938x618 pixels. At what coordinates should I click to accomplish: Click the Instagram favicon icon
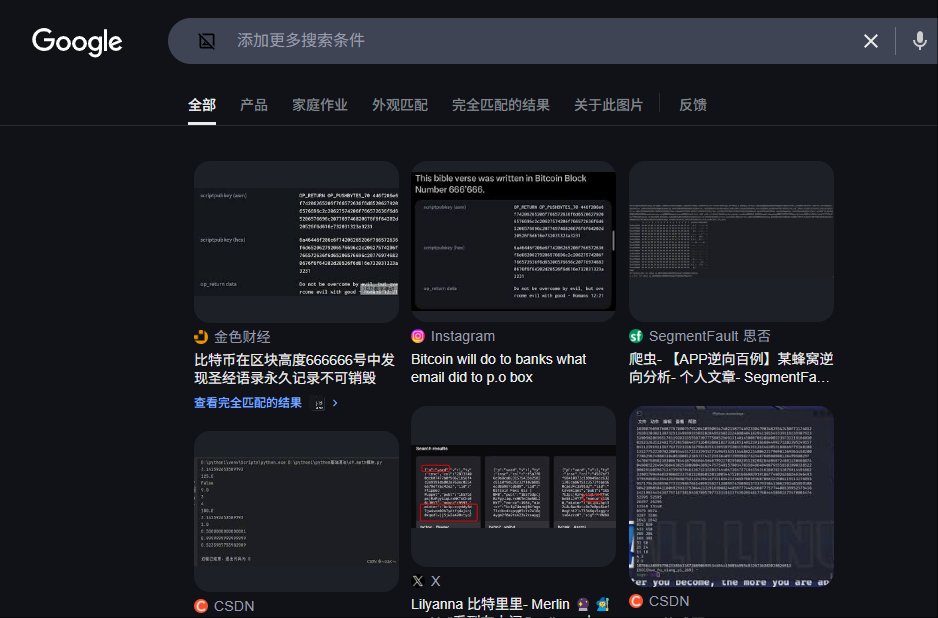click(418, 336)
